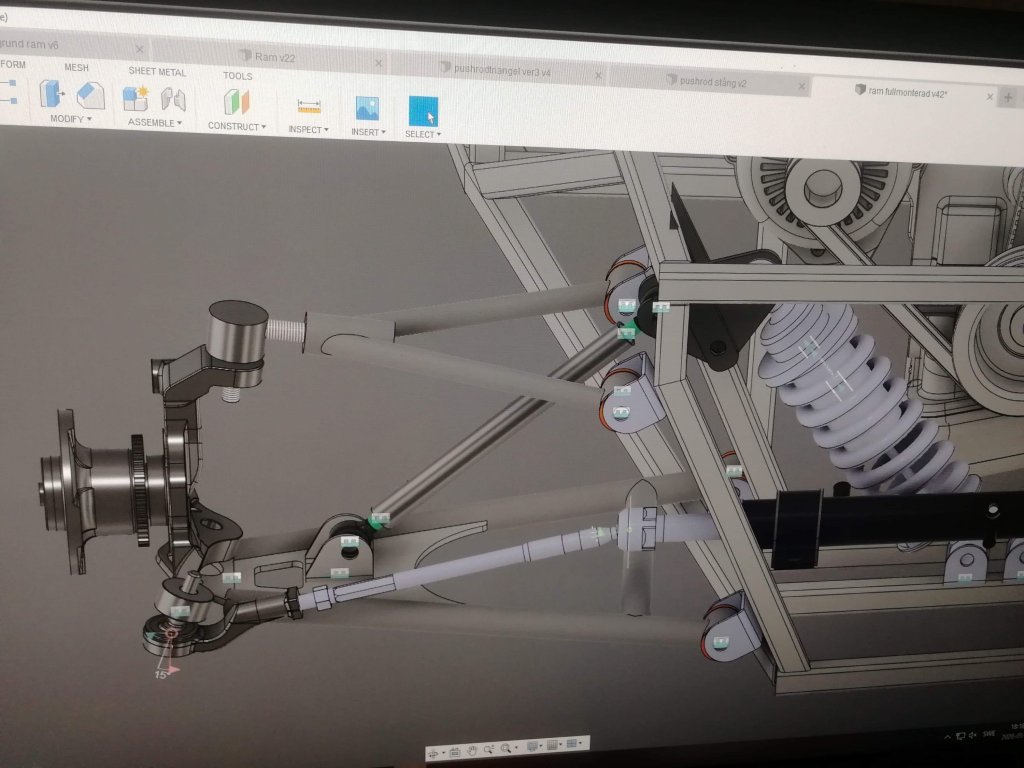The image size is (1024, 768).
Task: Click the Pan hand icon in navigation bar
Action: coord(471,749)
